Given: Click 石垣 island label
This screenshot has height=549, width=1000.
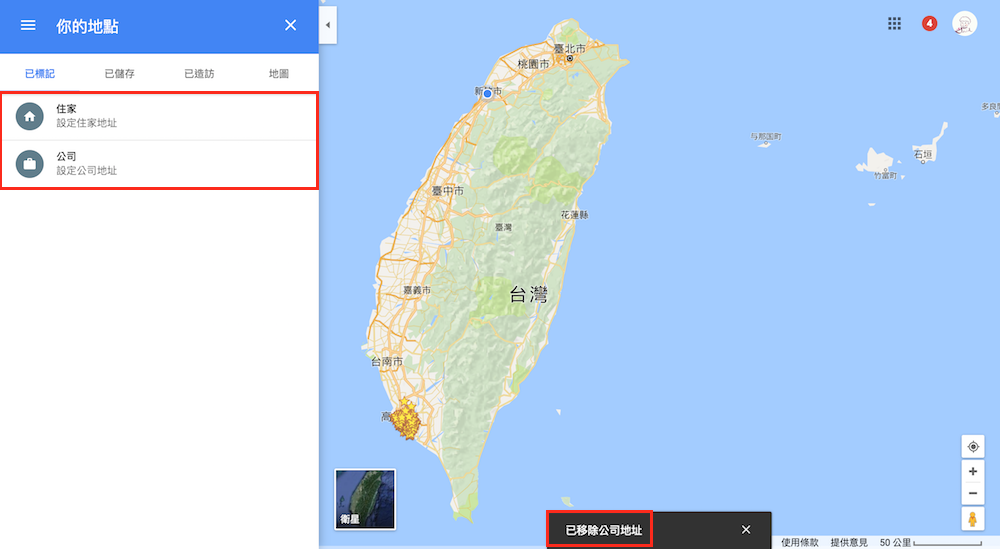Looking at the screenshot, I should (x=923, y=154).
